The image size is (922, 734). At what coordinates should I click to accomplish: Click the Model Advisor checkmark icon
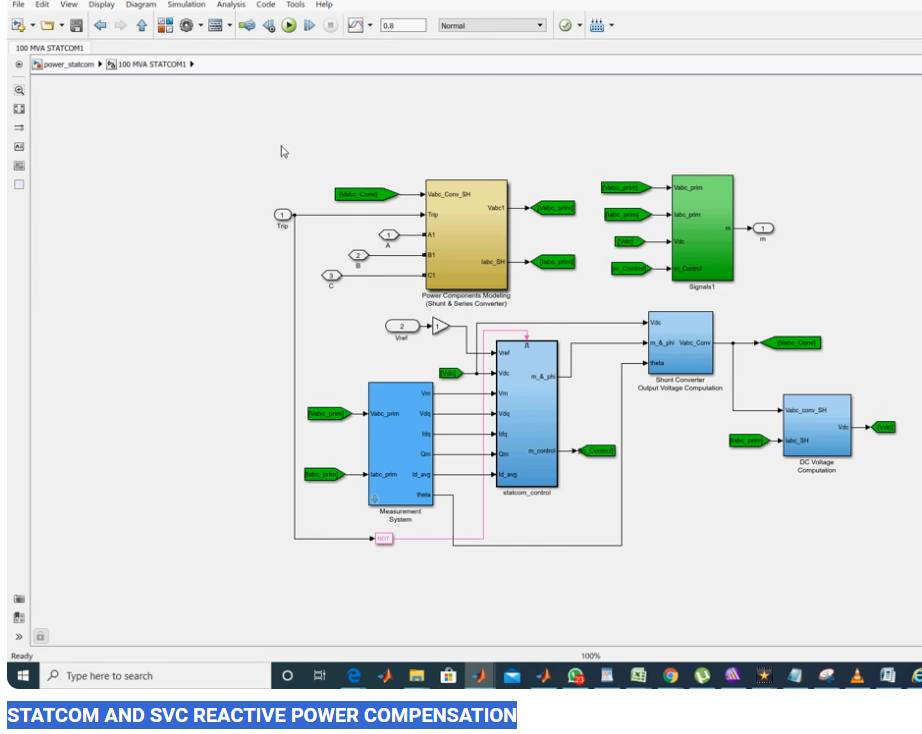565,25
